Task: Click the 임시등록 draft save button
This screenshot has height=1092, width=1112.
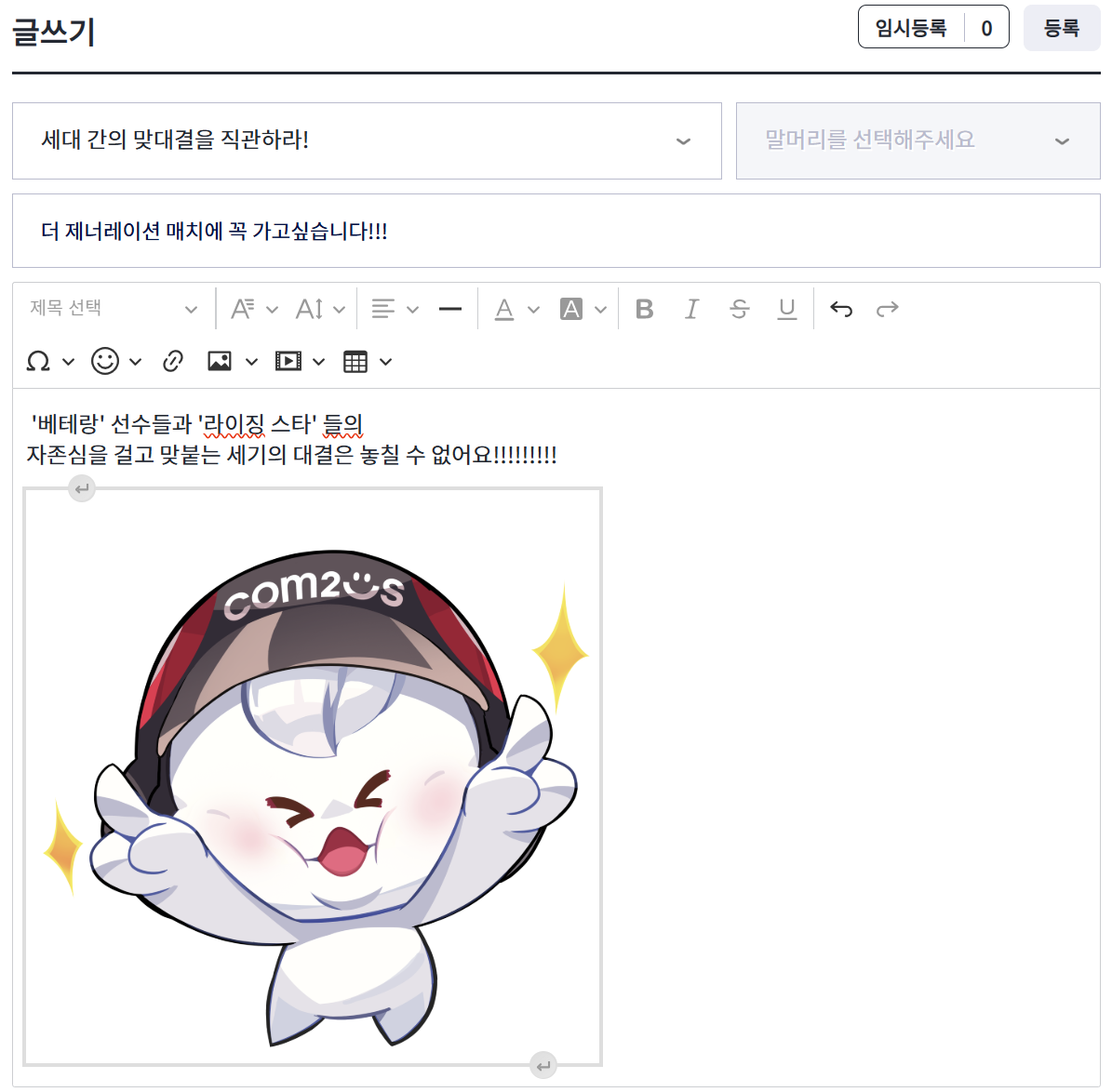Action: click(911, 28)
